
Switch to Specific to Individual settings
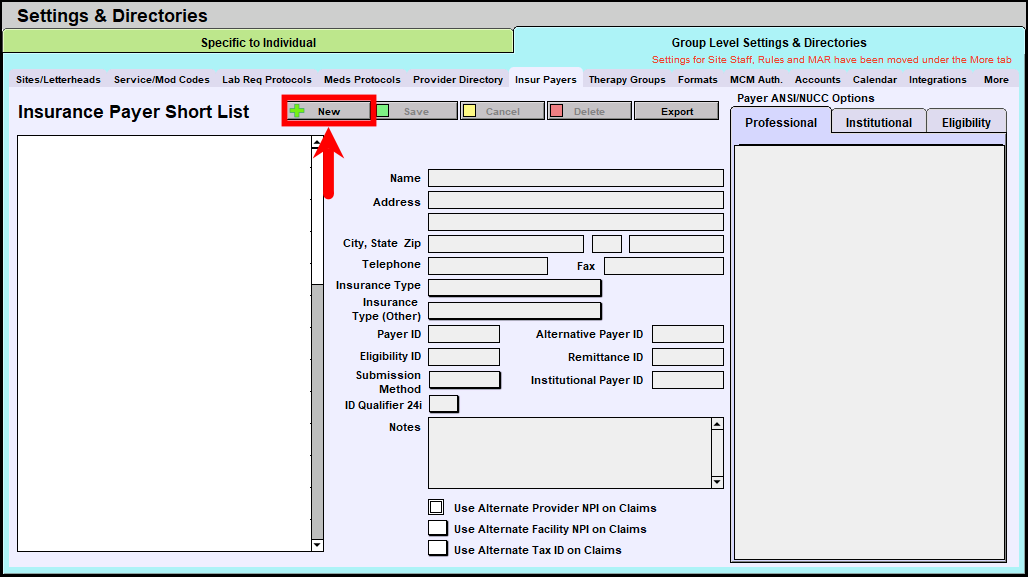[258, 42]
